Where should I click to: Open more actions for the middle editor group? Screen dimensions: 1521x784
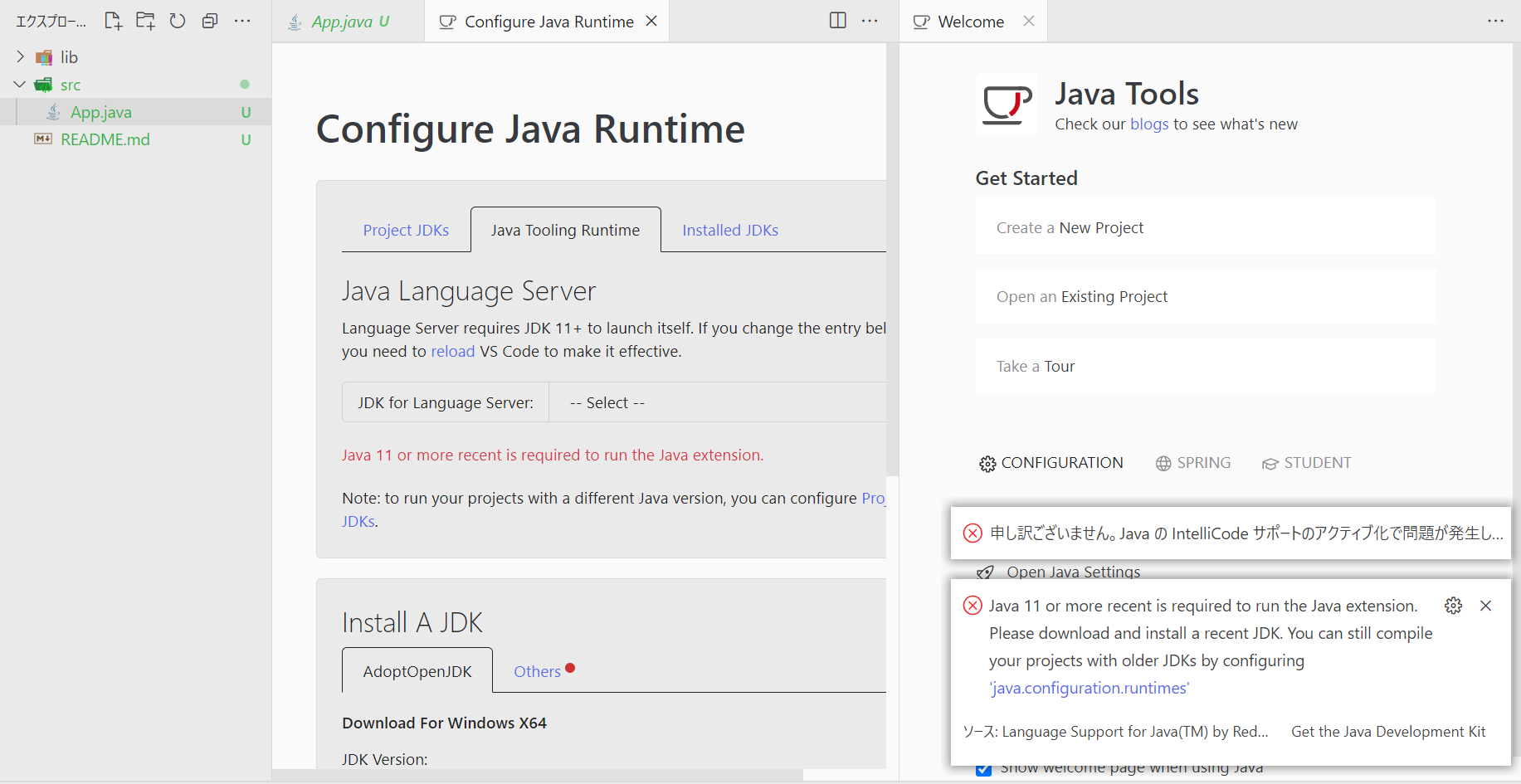point(870,21)
